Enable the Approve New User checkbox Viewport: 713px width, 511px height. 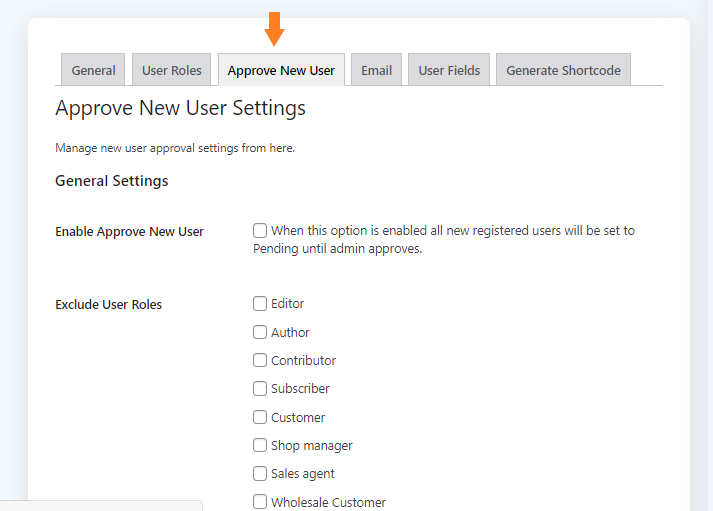260,230
